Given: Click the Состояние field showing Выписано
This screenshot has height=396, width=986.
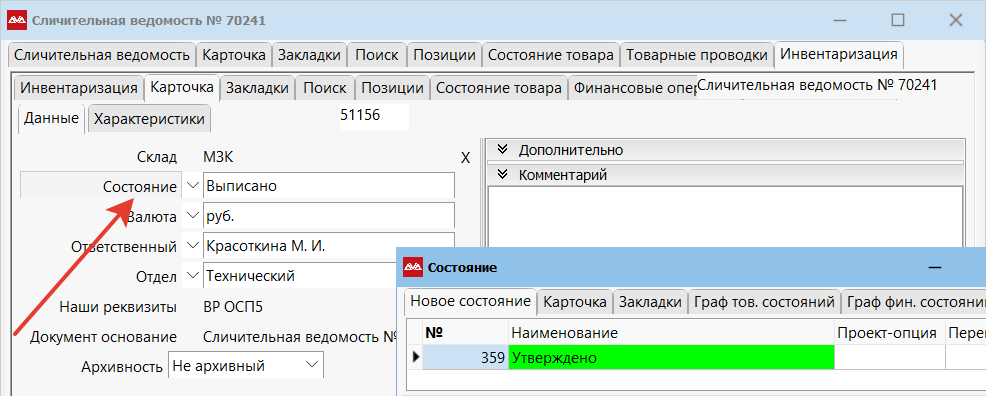Looking at the screenshot, I should 328,186.
